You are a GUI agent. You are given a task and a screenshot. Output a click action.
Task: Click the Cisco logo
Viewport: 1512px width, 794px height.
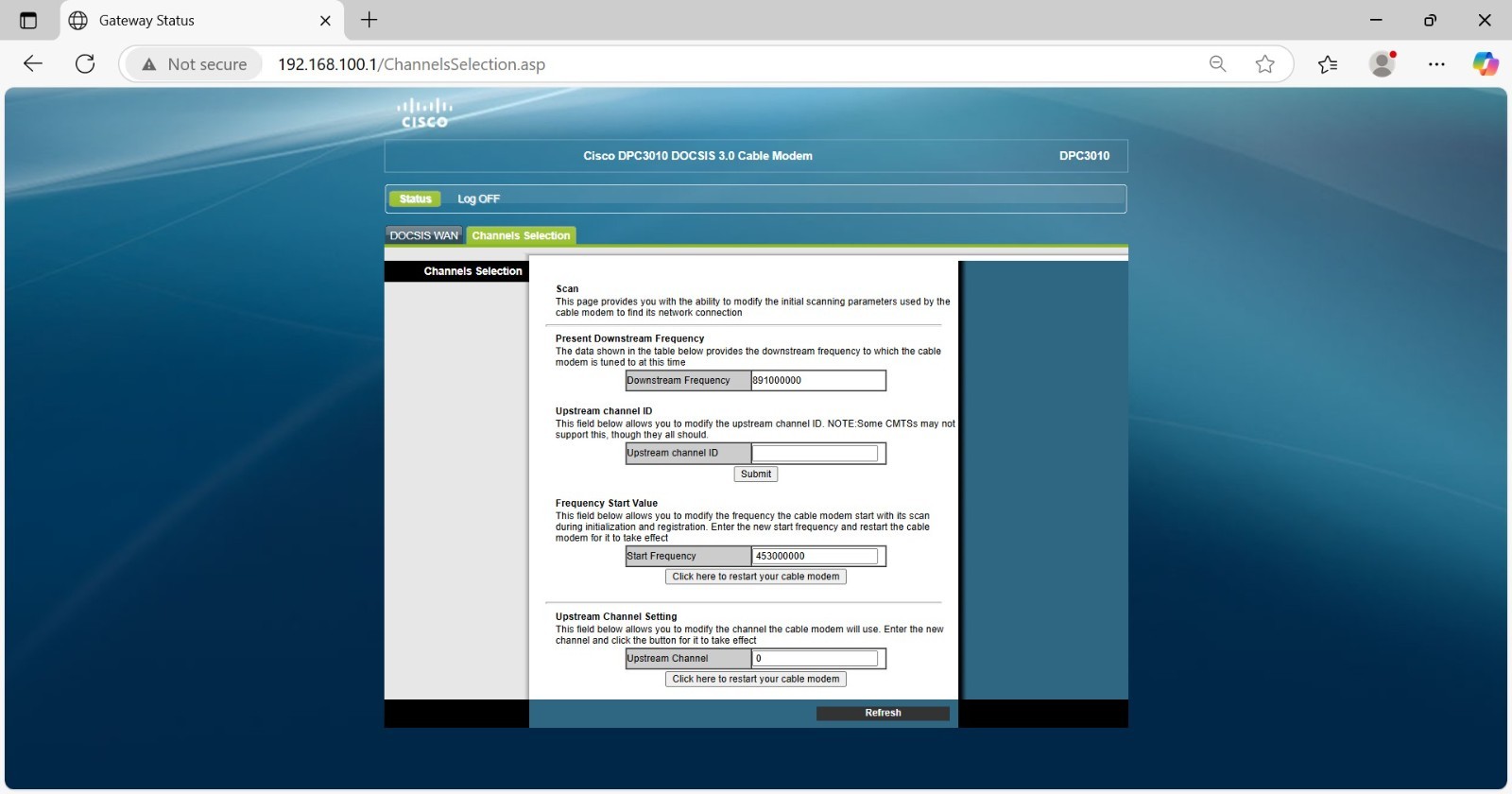(x=424, y=113)
